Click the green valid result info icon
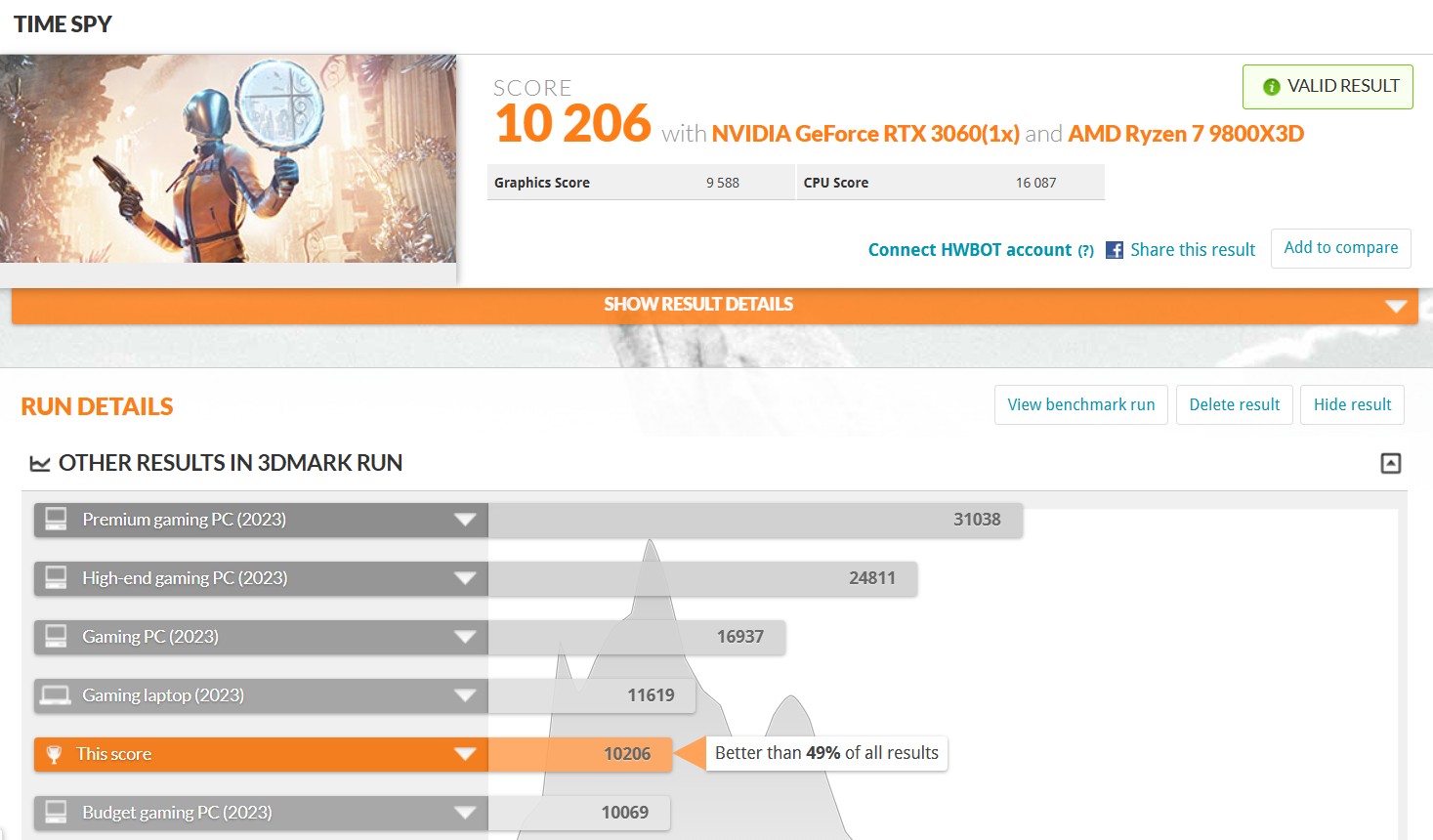The height and width of the screenshot is (840, 1433). (1271, 87)
